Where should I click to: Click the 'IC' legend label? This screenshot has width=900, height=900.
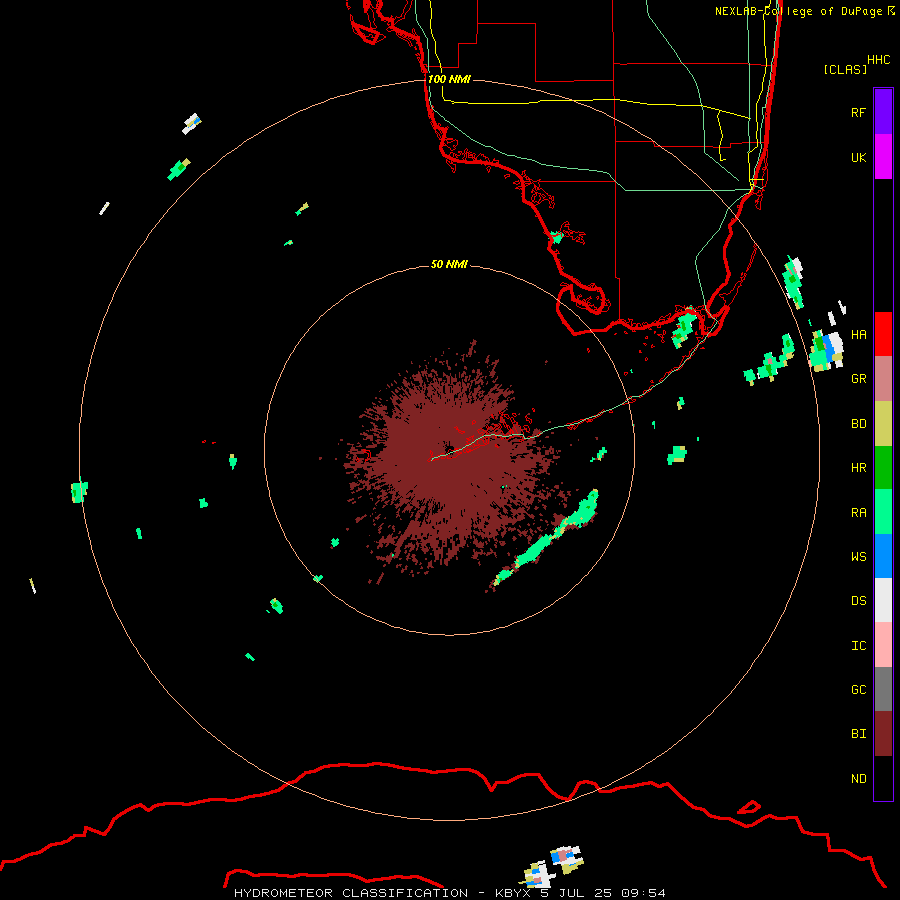[x=858, y=646]
